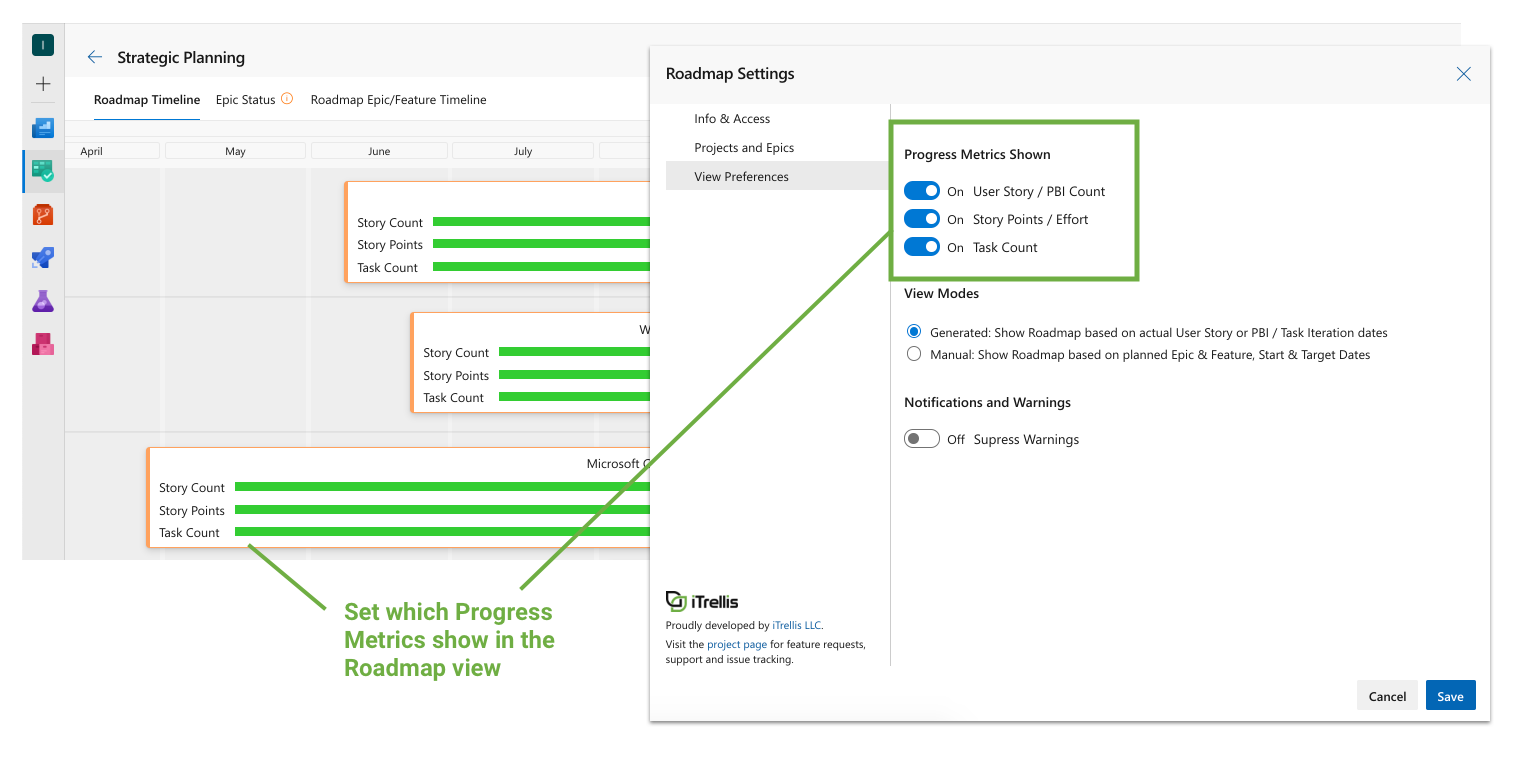Click the Progress Metrics Shown heading
This screenshot has width=1515, height=767.
pos(977,154)
